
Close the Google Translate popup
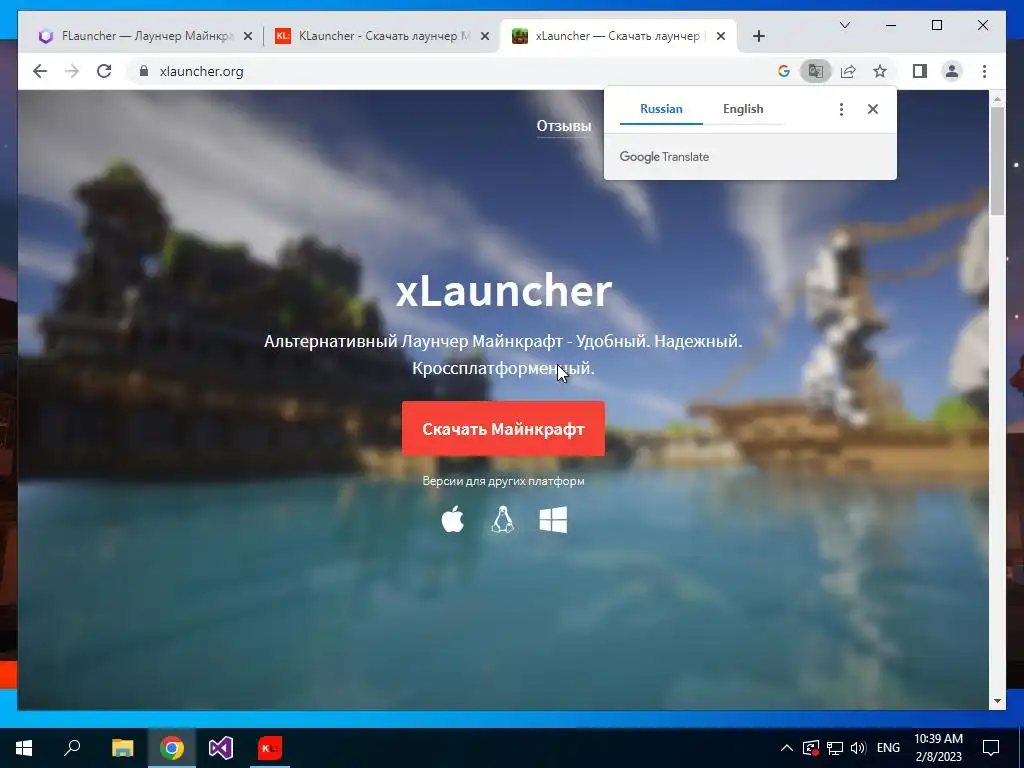(x=872, y=109)
